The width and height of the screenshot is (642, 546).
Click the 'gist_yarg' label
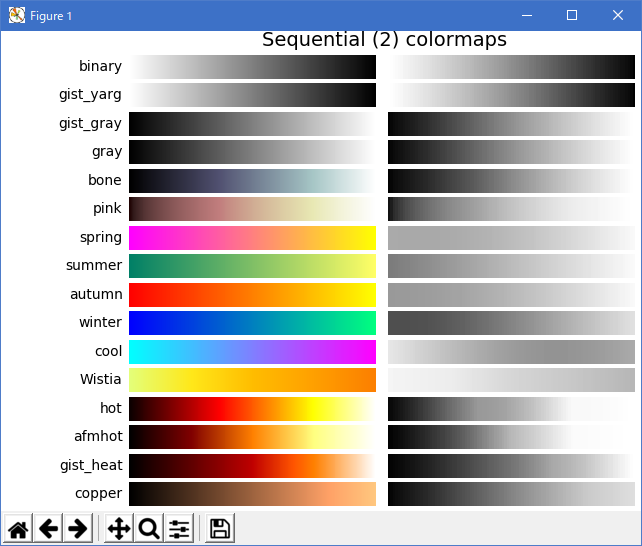click(x=90, y=95)
